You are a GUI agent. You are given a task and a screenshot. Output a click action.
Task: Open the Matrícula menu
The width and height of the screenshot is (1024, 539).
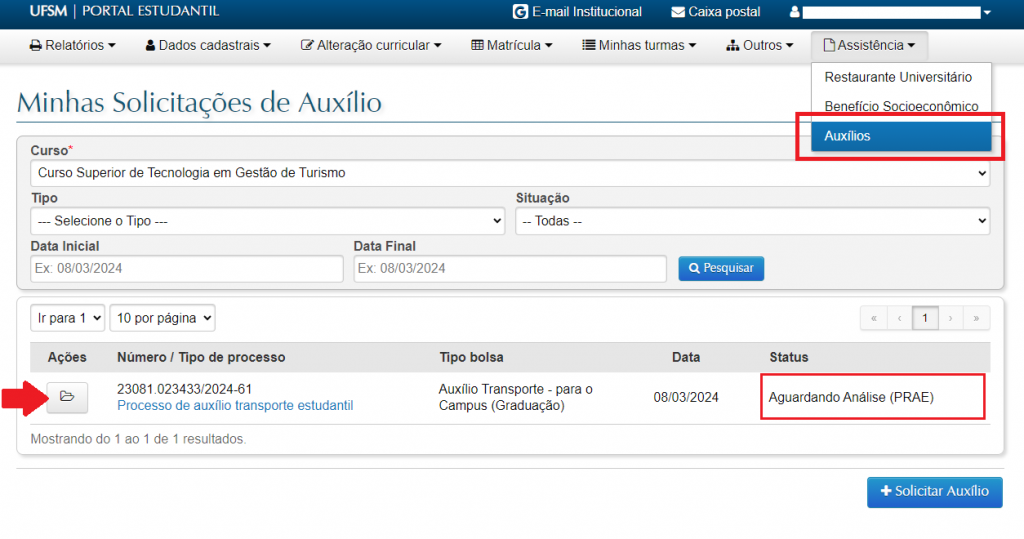pyautogui.click(x=512, y=45)
